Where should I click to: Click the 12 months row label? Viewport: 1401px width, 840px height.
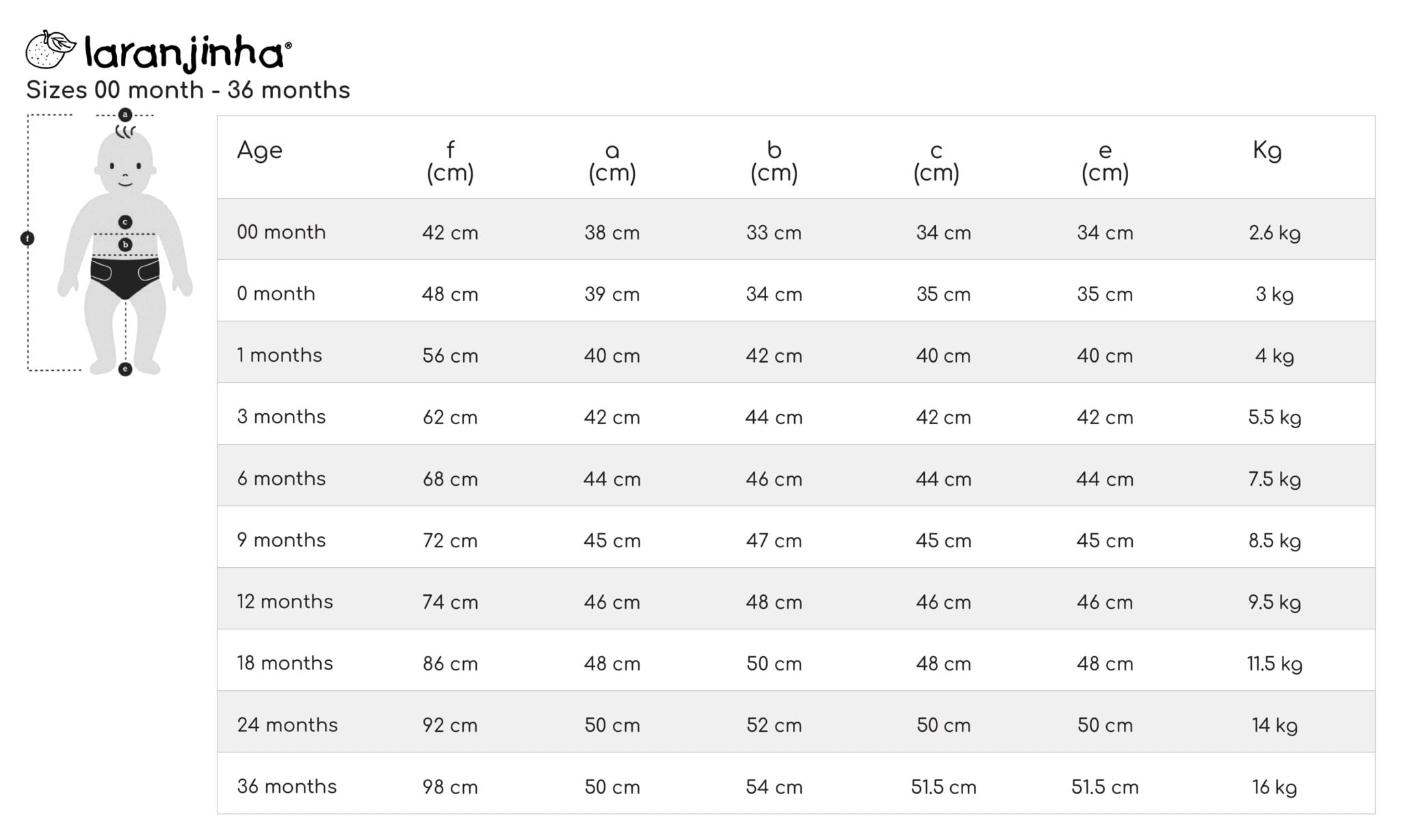pyautogui.click(x=285, y=601)
